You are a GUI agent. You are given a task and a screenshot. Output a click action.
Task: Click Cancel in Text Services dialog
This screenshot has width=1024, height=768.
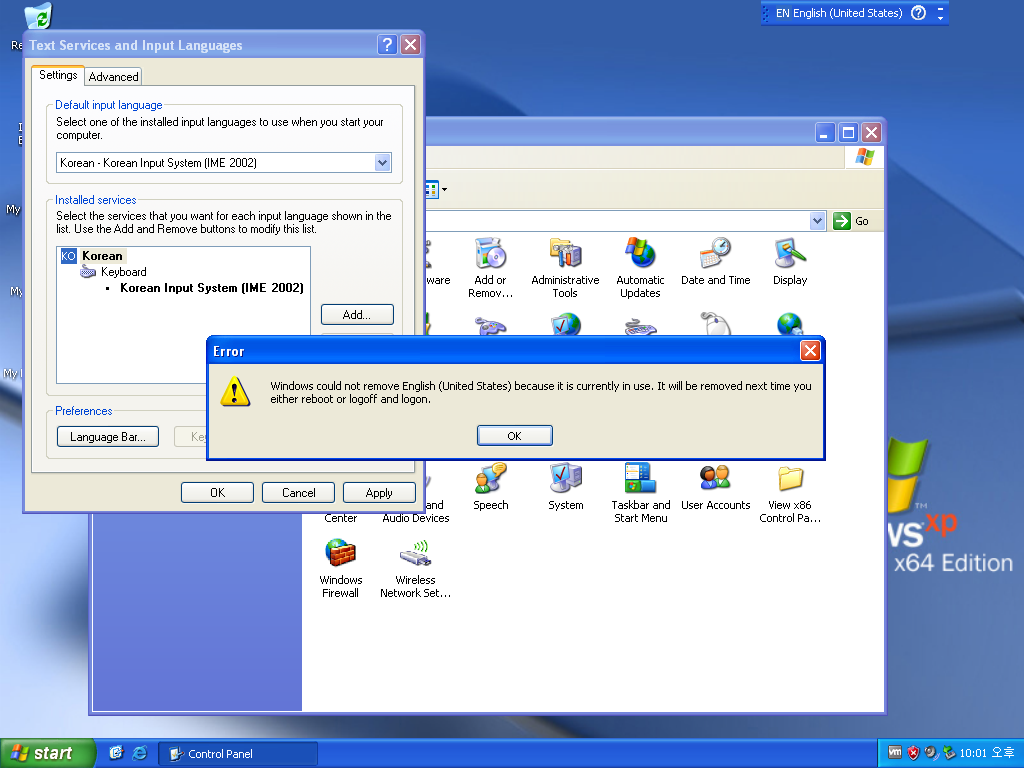tap(298, 492)
